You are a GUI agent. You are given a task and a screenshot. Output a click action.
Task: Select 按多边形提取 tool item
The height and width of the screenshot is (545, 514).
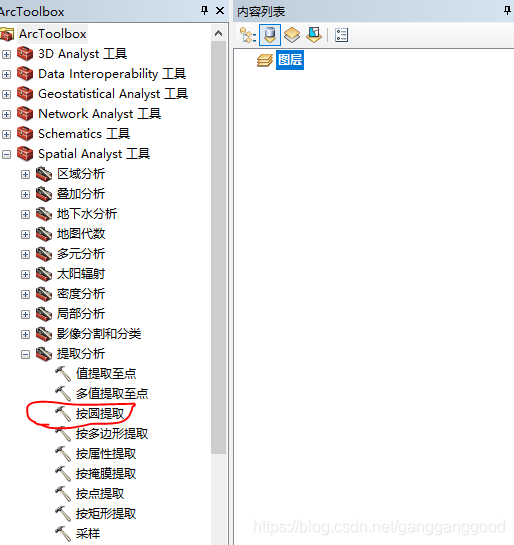pyautogui.click(x=112, y=434)
